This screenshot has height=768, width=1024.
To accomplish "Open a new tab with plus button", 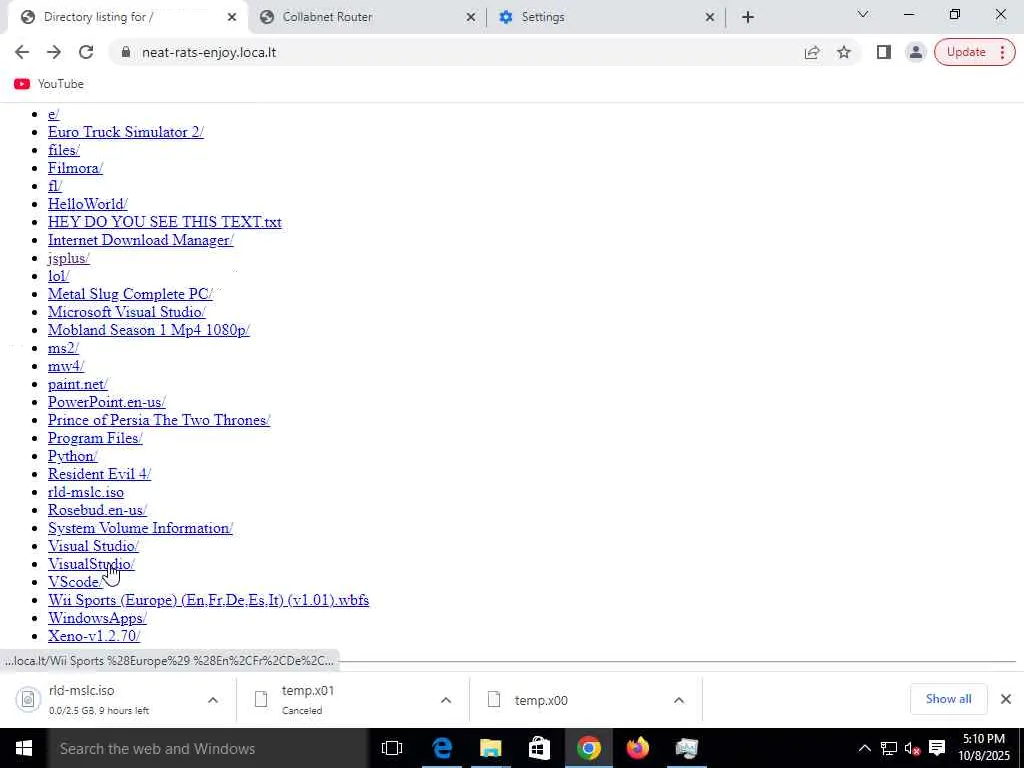I will (x=748, y=17).
